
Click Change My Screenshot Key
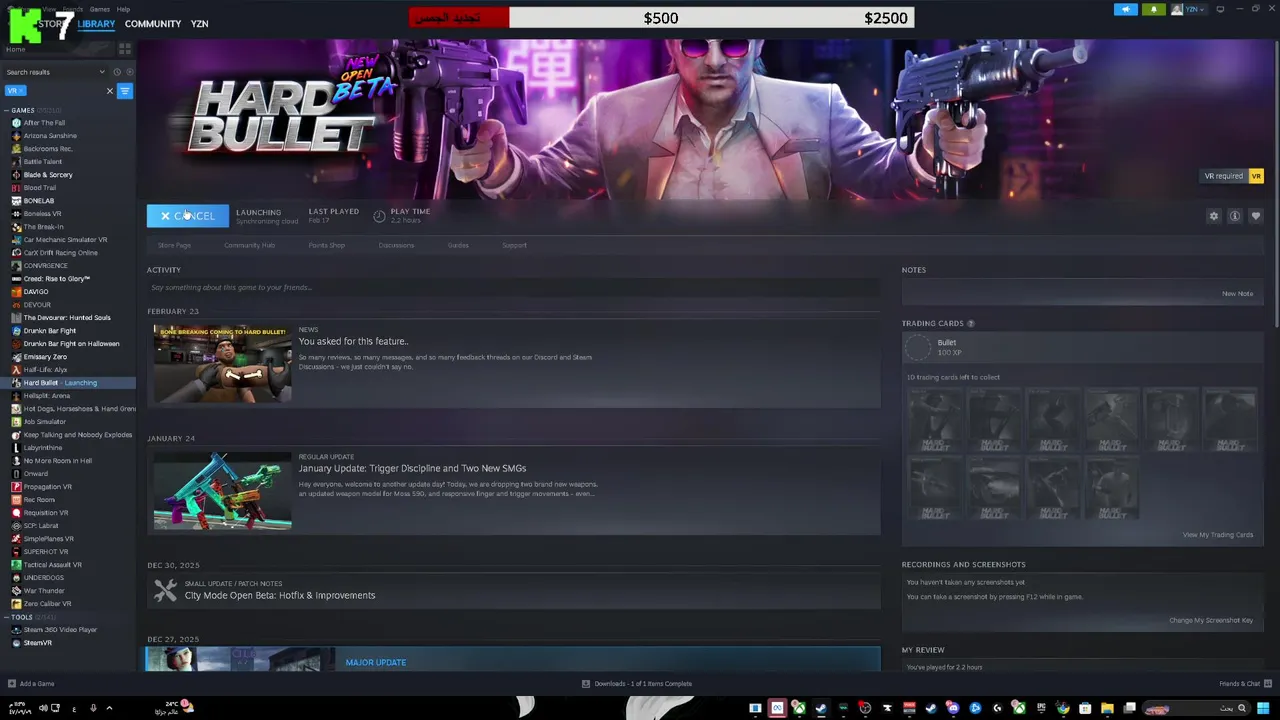tap(1211, 620)
